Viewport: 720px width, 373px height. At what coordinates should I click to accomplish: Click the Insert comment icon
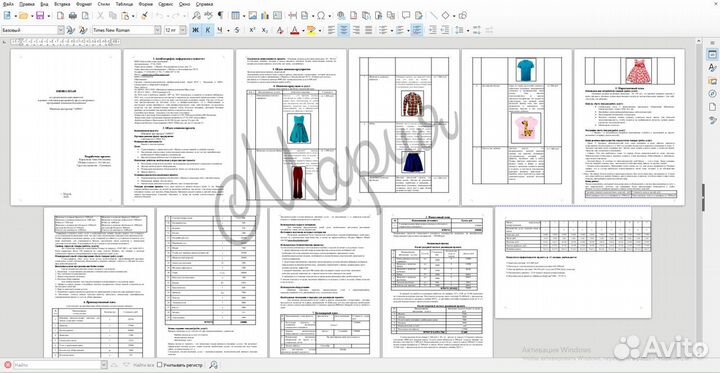coord(406,16)
